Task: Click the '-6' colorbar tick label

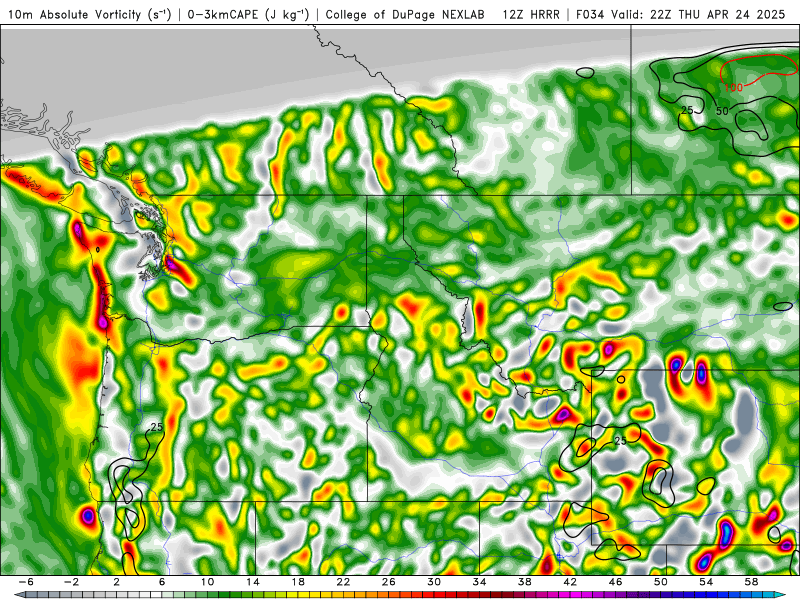Action: click(x=26, y=582)
